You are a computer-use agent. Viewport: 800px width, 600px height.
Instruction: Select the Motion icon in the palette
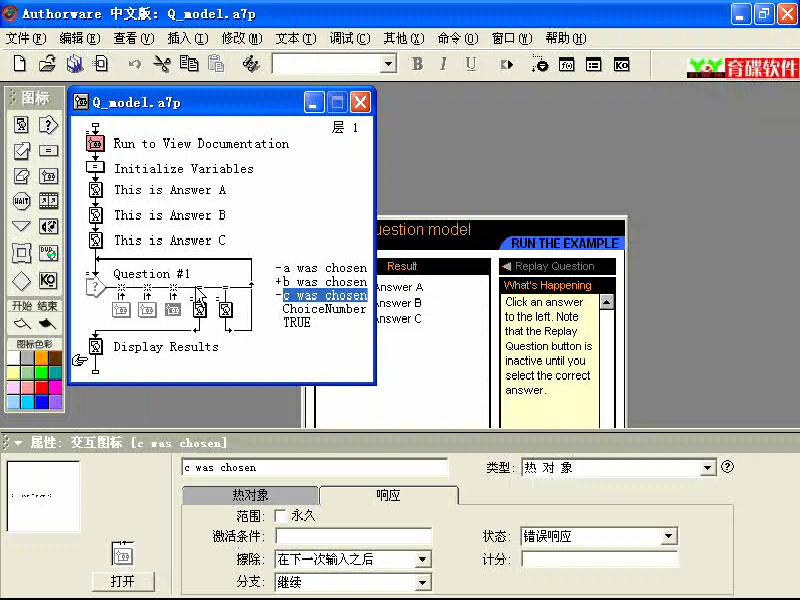click(x=21, y=151)
